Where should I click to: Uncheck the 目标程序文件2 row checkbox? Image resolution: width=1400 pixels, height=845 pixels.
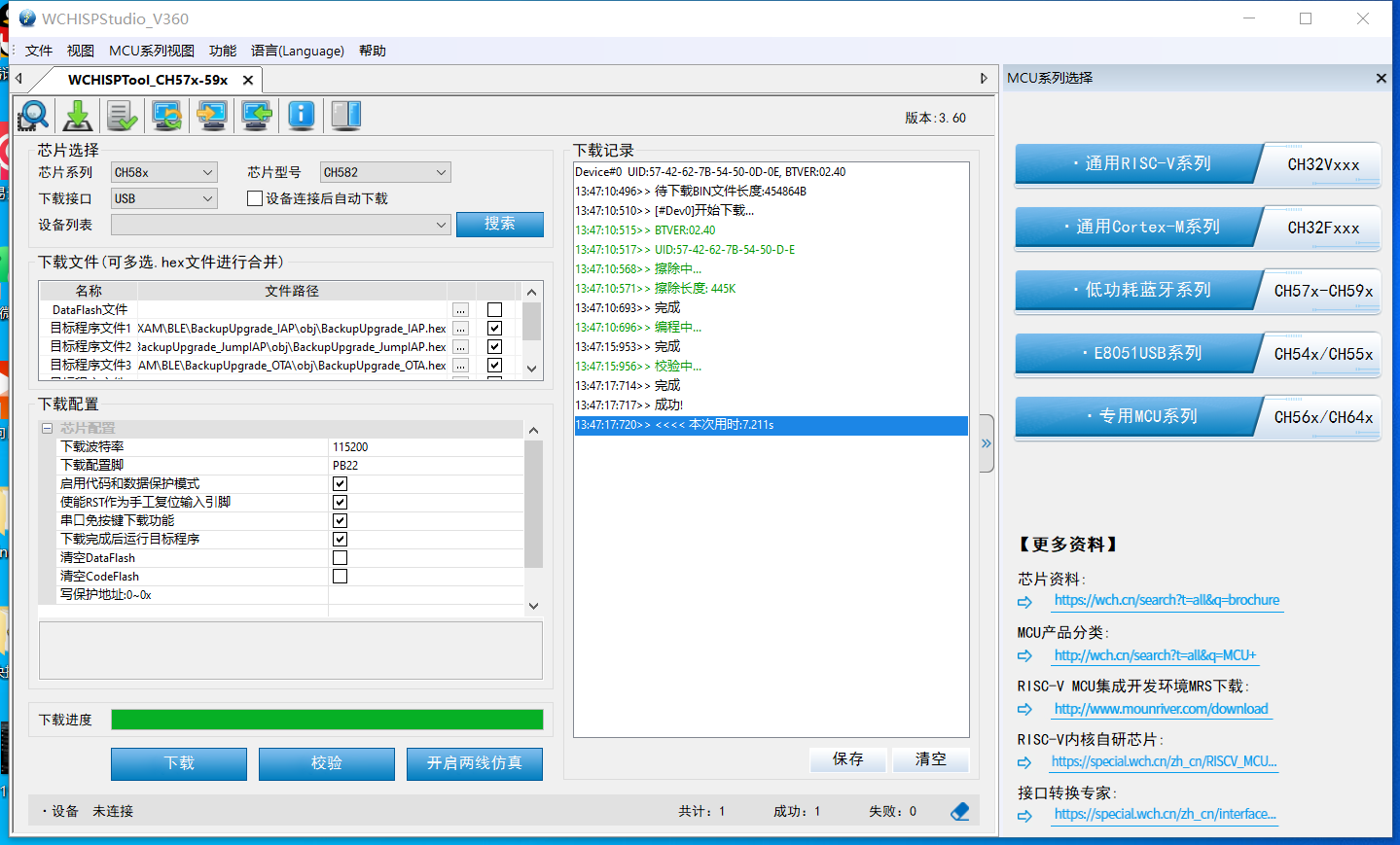(x=494, y=347)
